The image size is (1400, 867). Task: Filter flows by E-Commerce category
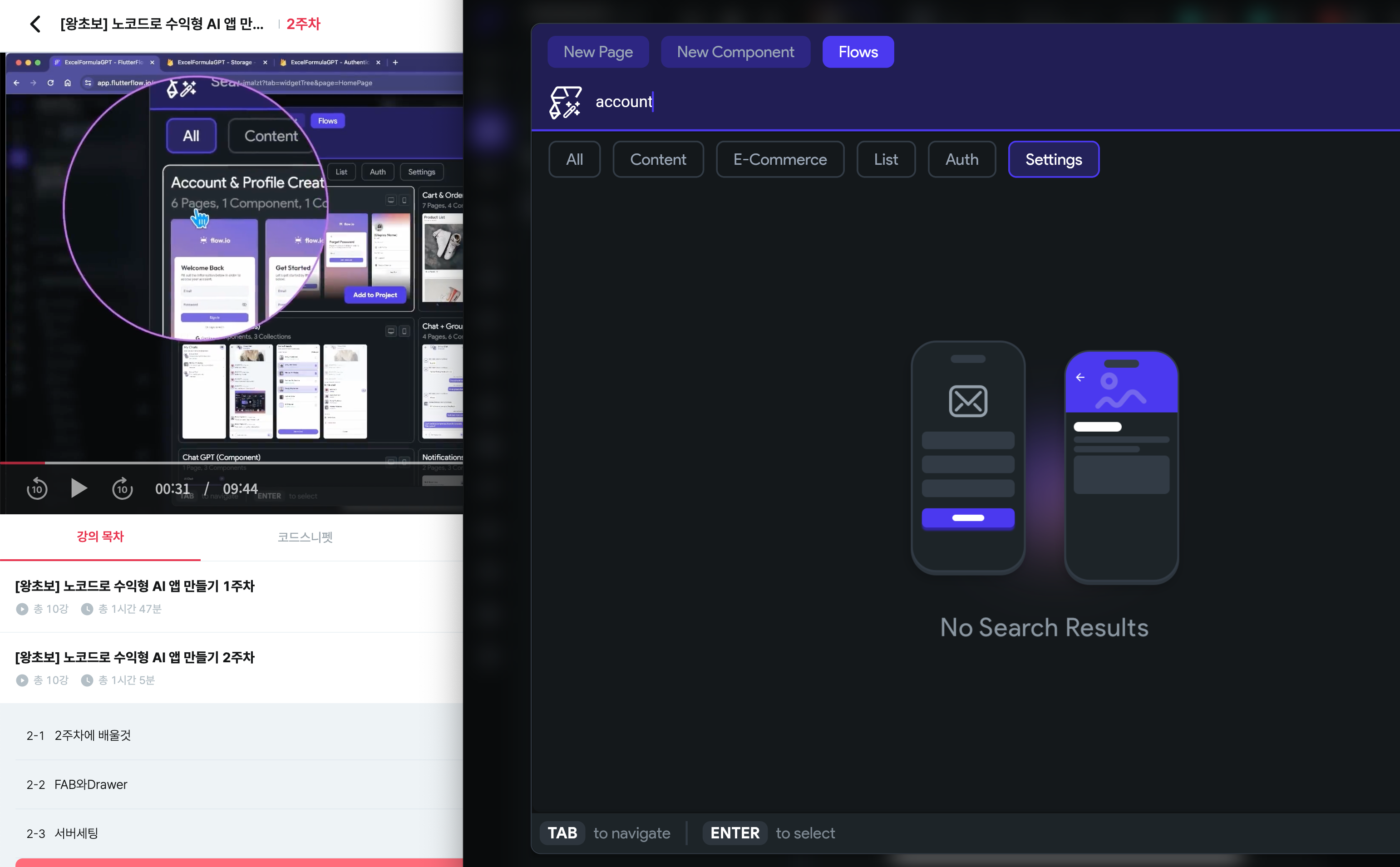(x=780, y=159)
